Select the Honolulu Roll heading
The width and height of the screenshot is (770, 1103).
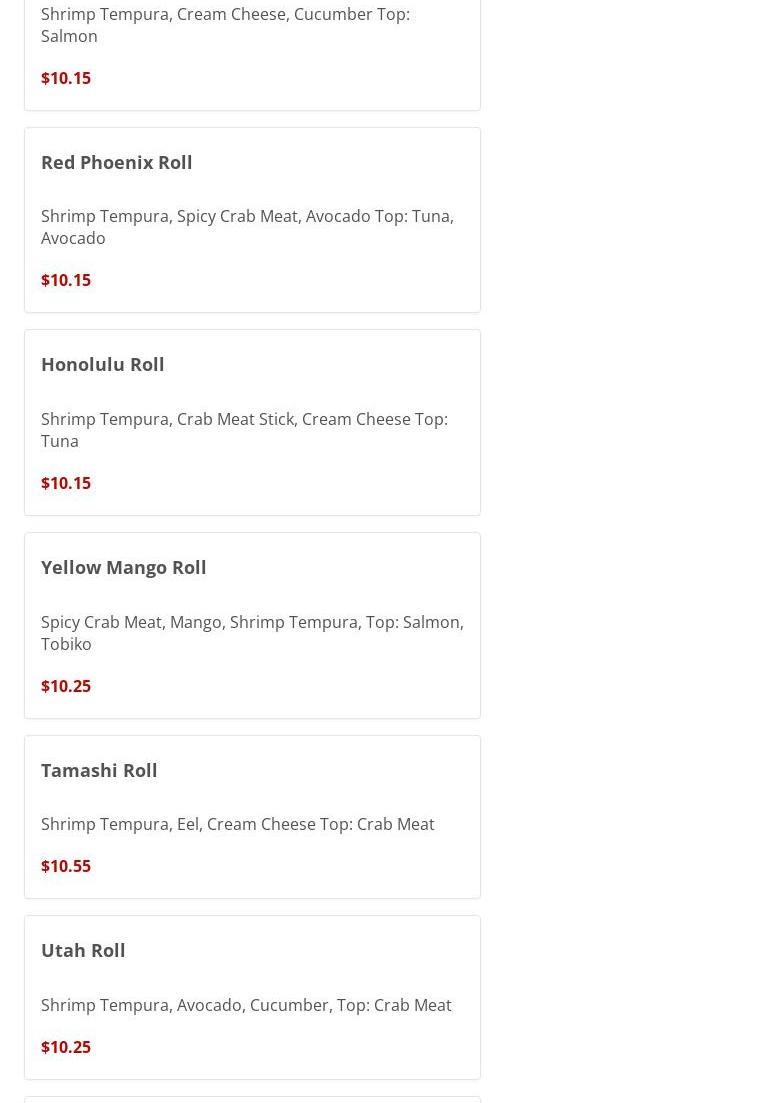(x=103, y=364)
